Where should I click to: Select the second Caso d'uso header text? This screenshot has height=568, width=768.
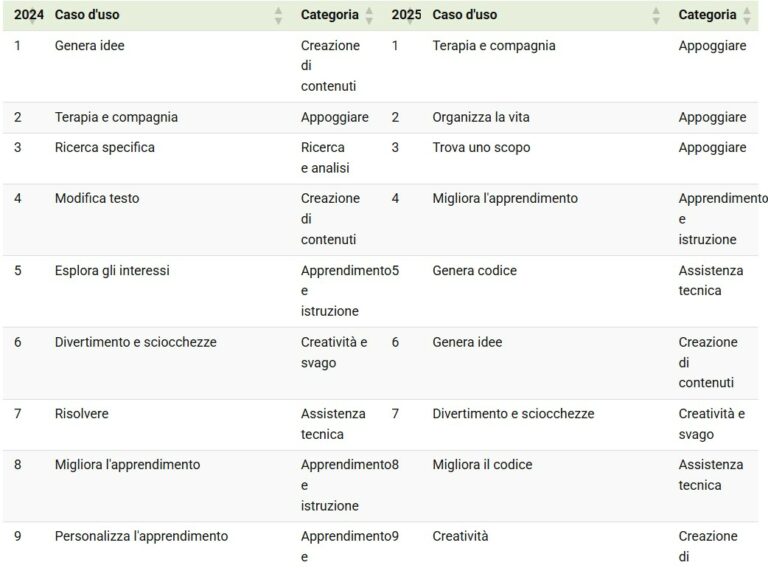tap(464, 15)
